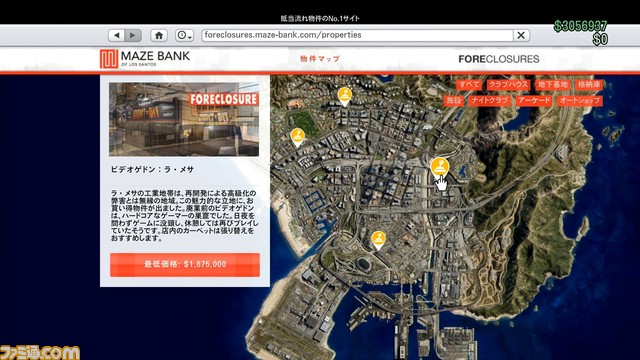
Task: Select the arcade pin near Davis stadium
Action: (378, 240)
